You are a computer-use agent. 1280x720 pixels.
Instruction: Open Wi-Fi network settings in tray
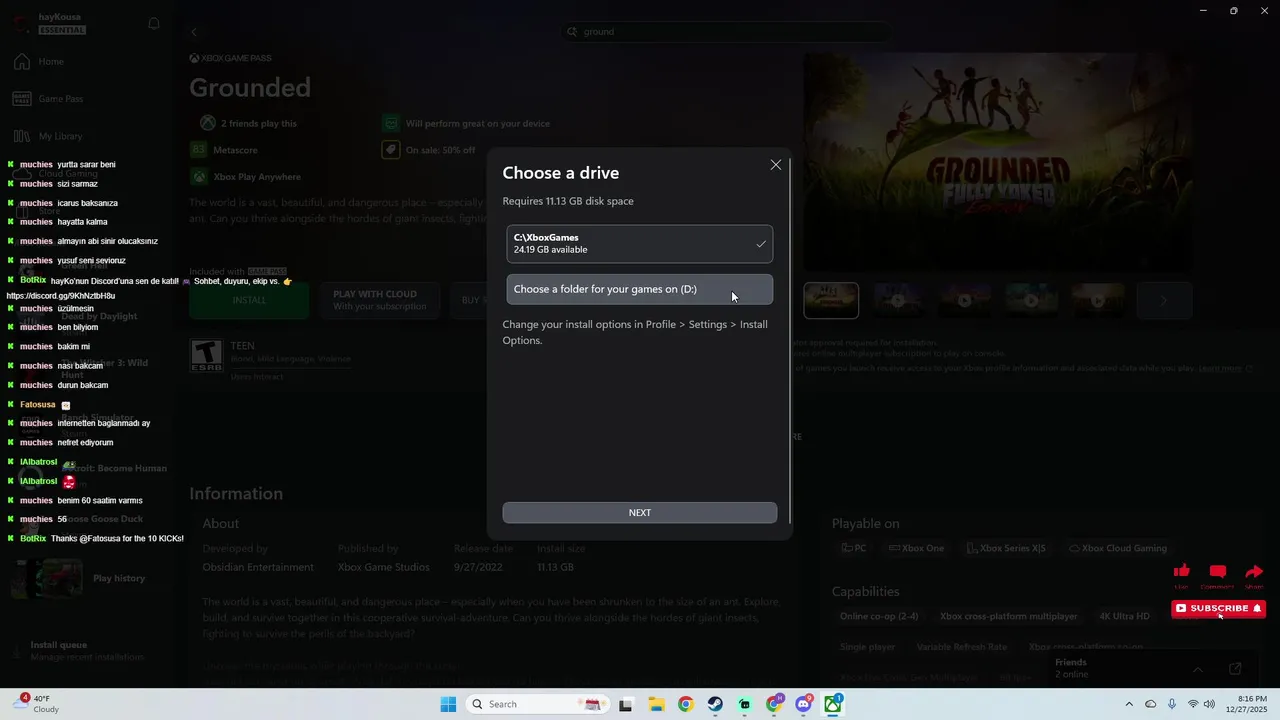1193,704
